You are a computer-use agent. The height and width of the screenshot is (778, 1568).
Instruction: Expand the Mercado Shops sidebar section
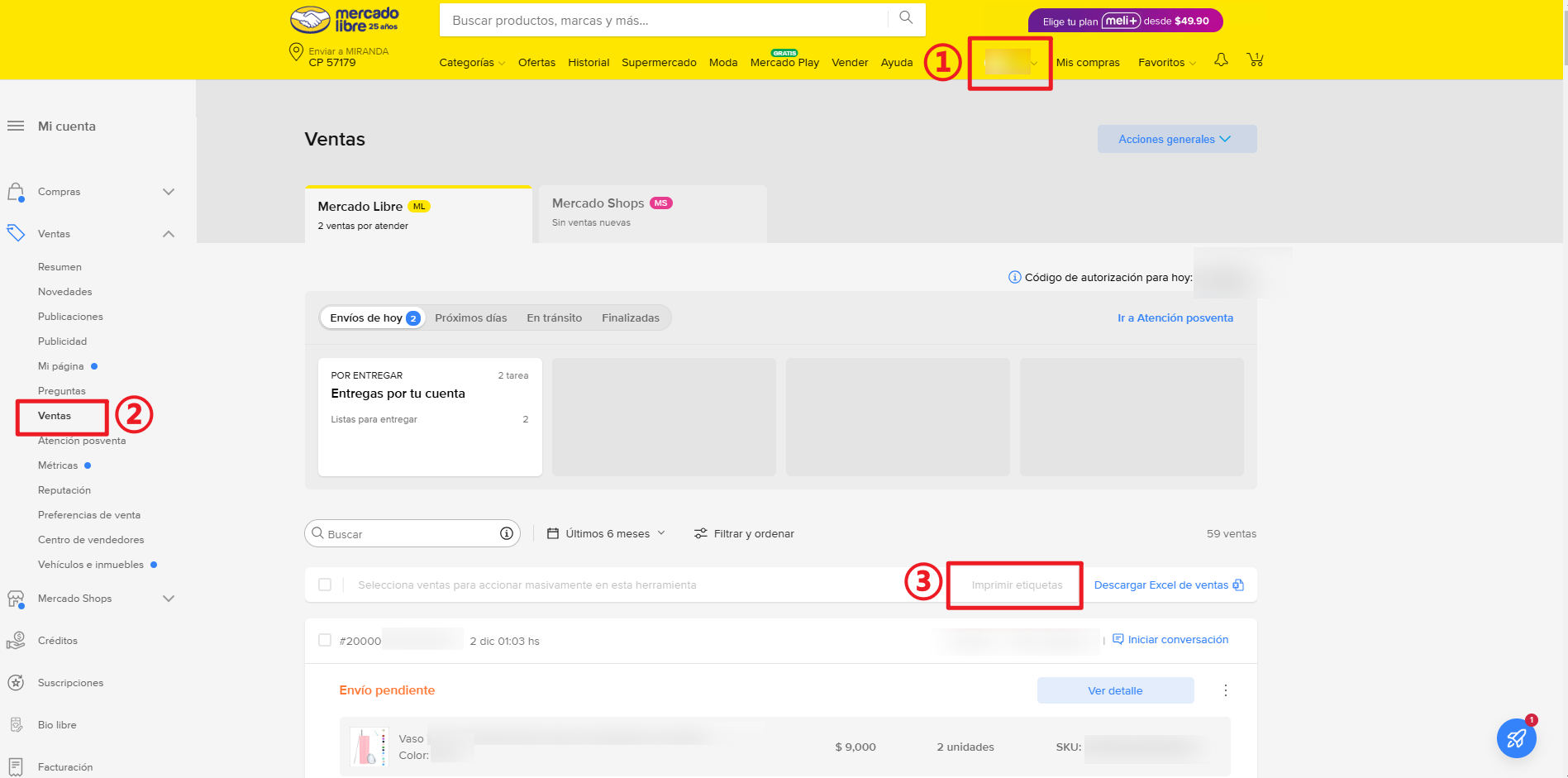(169, 599)
